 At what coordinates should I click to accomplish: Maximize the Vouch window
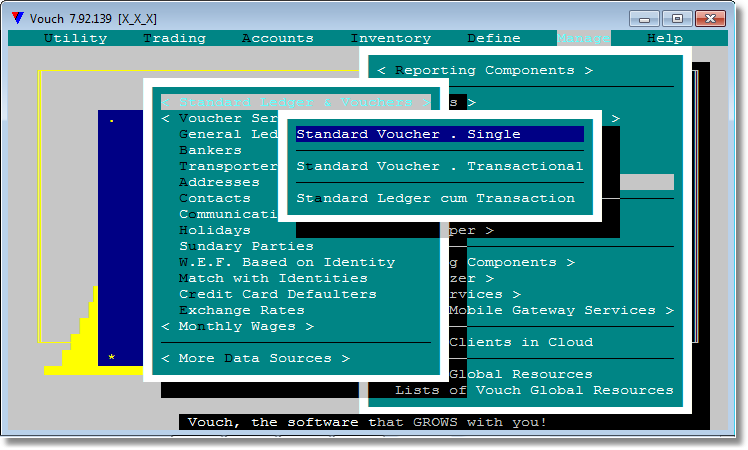click(x=677, y=19)
